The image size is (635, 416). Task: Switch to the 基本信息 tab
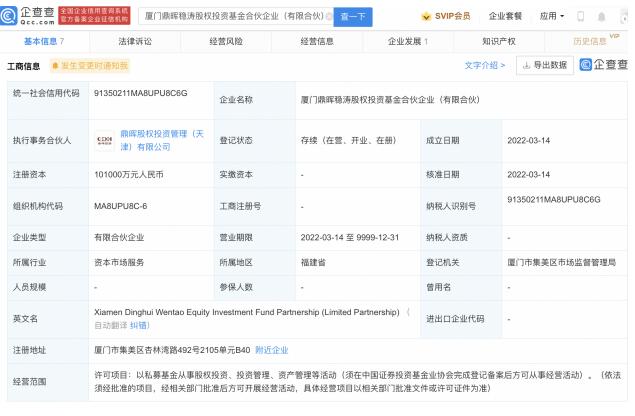coord(44,41)
